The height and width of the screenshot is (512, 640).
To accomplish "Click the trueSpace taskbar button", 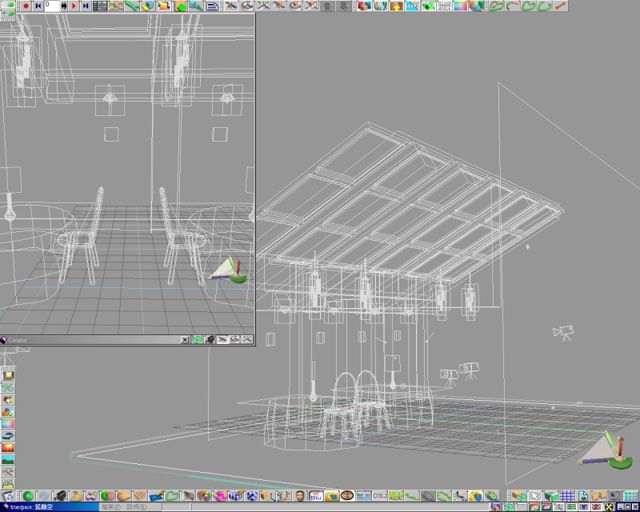I will 28,507.
